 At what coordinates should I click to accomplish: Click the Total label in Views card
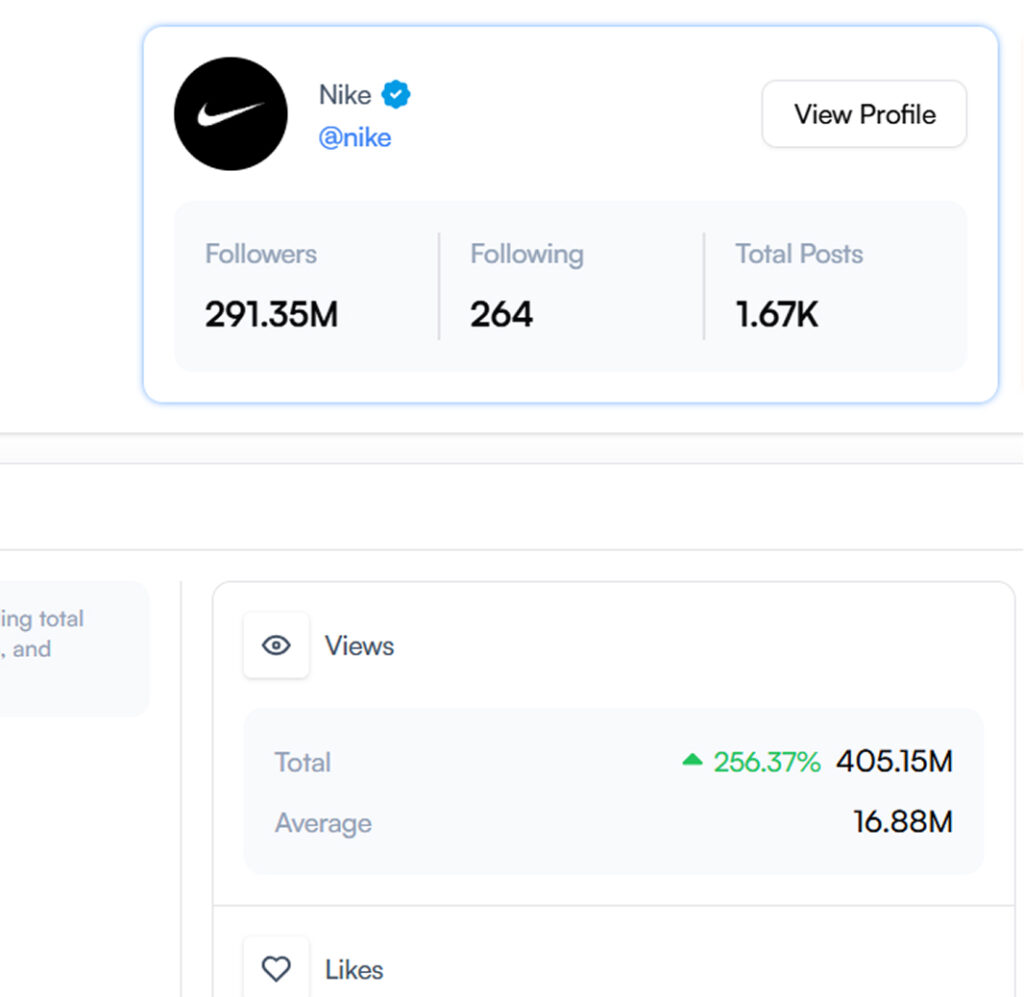[303, 763]
